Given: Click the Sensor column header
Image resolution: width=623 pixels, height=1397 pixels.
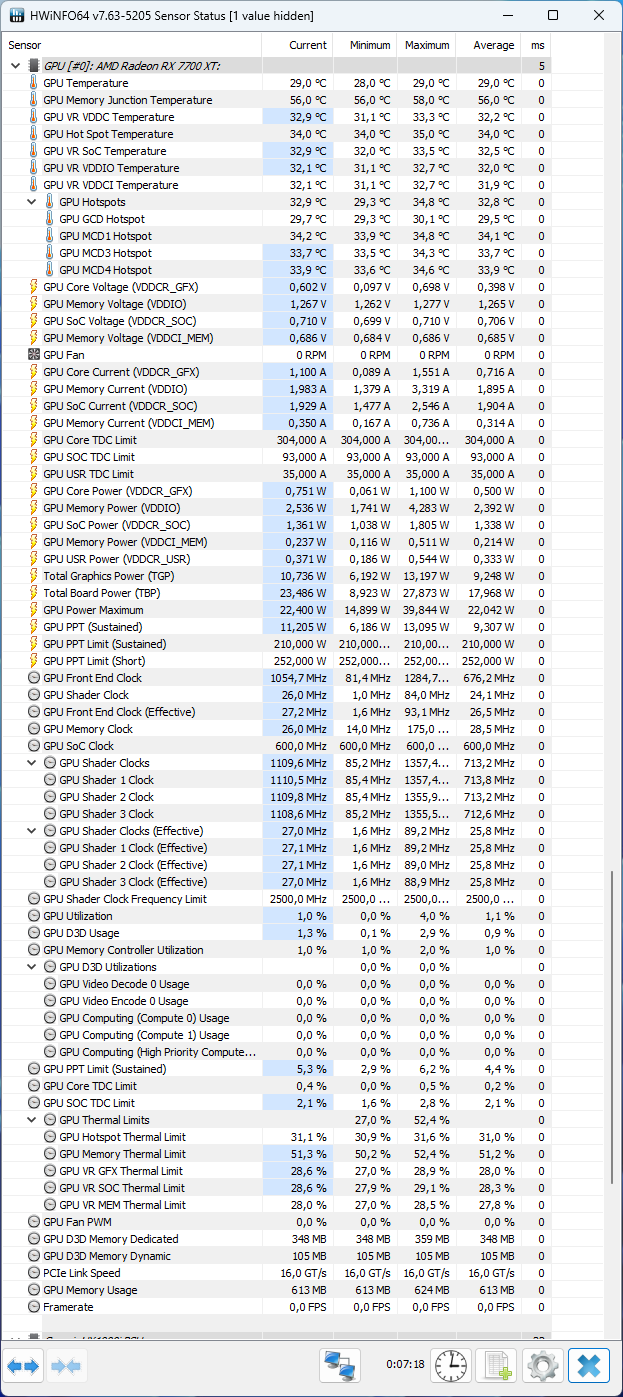Looking at the screenshot, I should (x=131, y=45).
